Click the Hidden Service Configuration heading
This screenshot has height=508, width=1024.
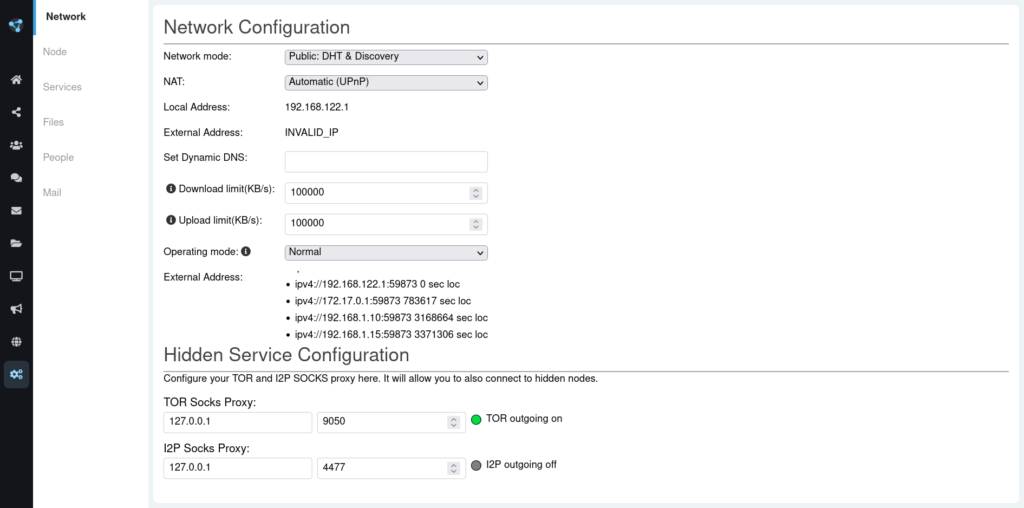pos(286,355)
